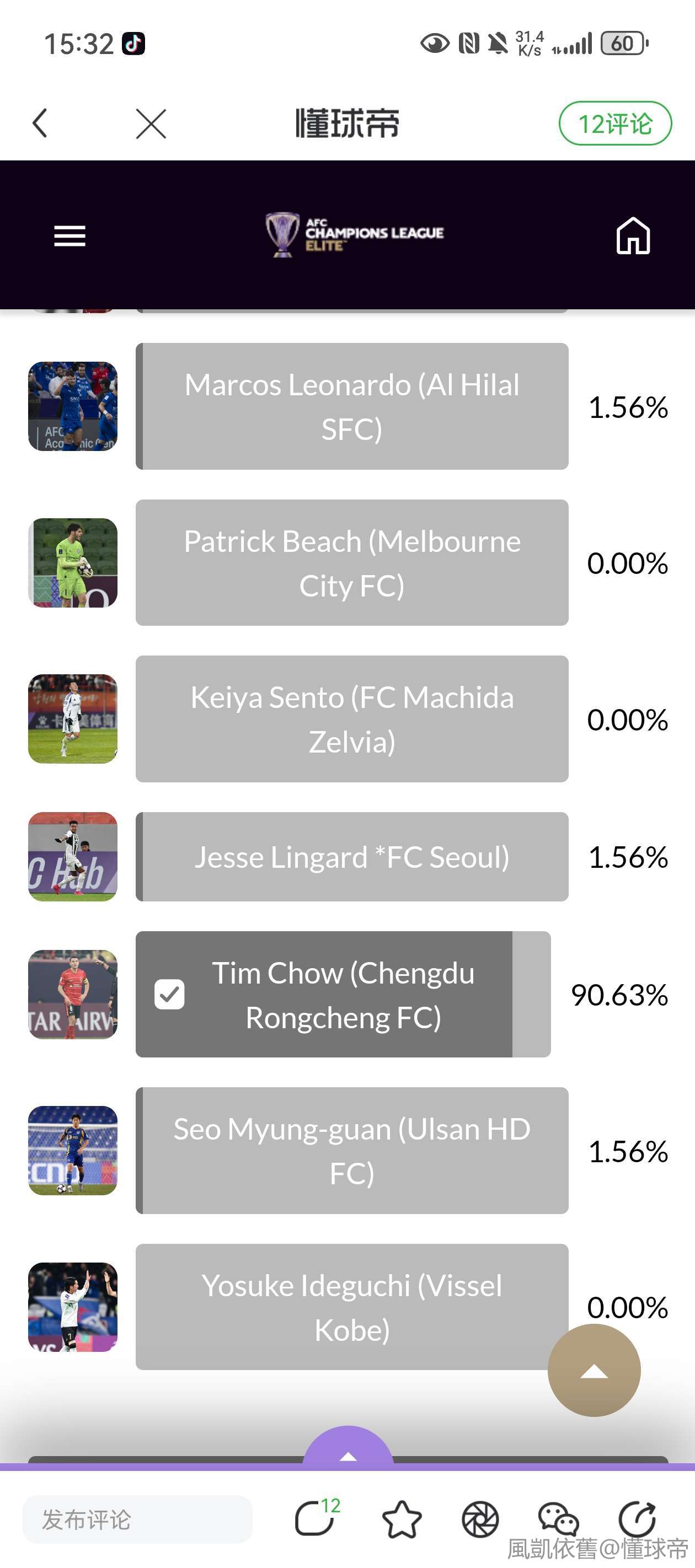Viewport: 695px width, 1568px height.
Task: Tap the share arrow icon
Action: point(637,1519)
